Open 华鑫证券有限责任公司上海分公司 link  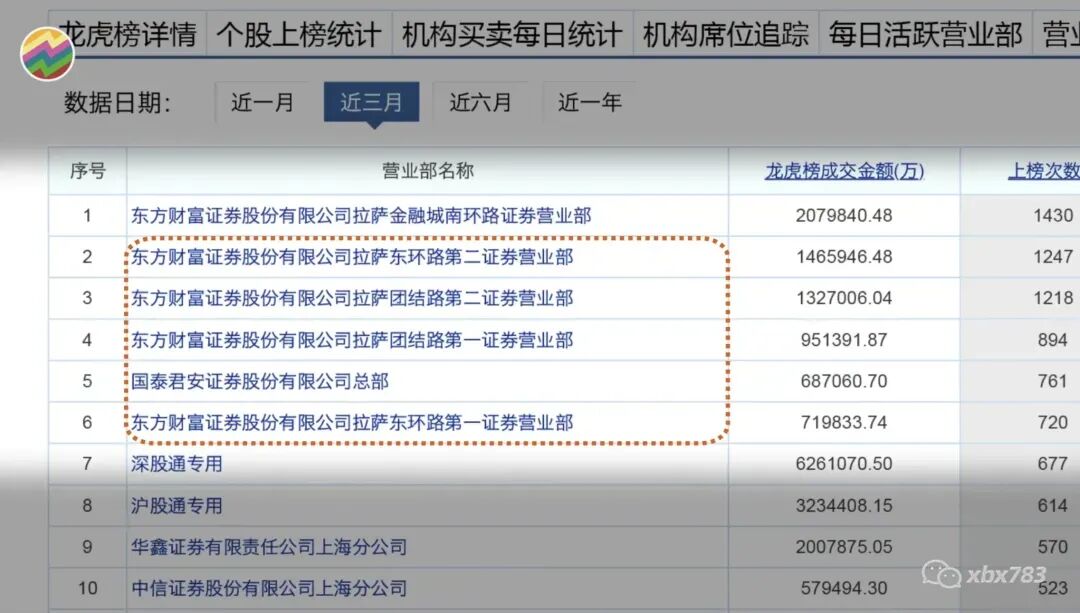[x=269, y=547]
